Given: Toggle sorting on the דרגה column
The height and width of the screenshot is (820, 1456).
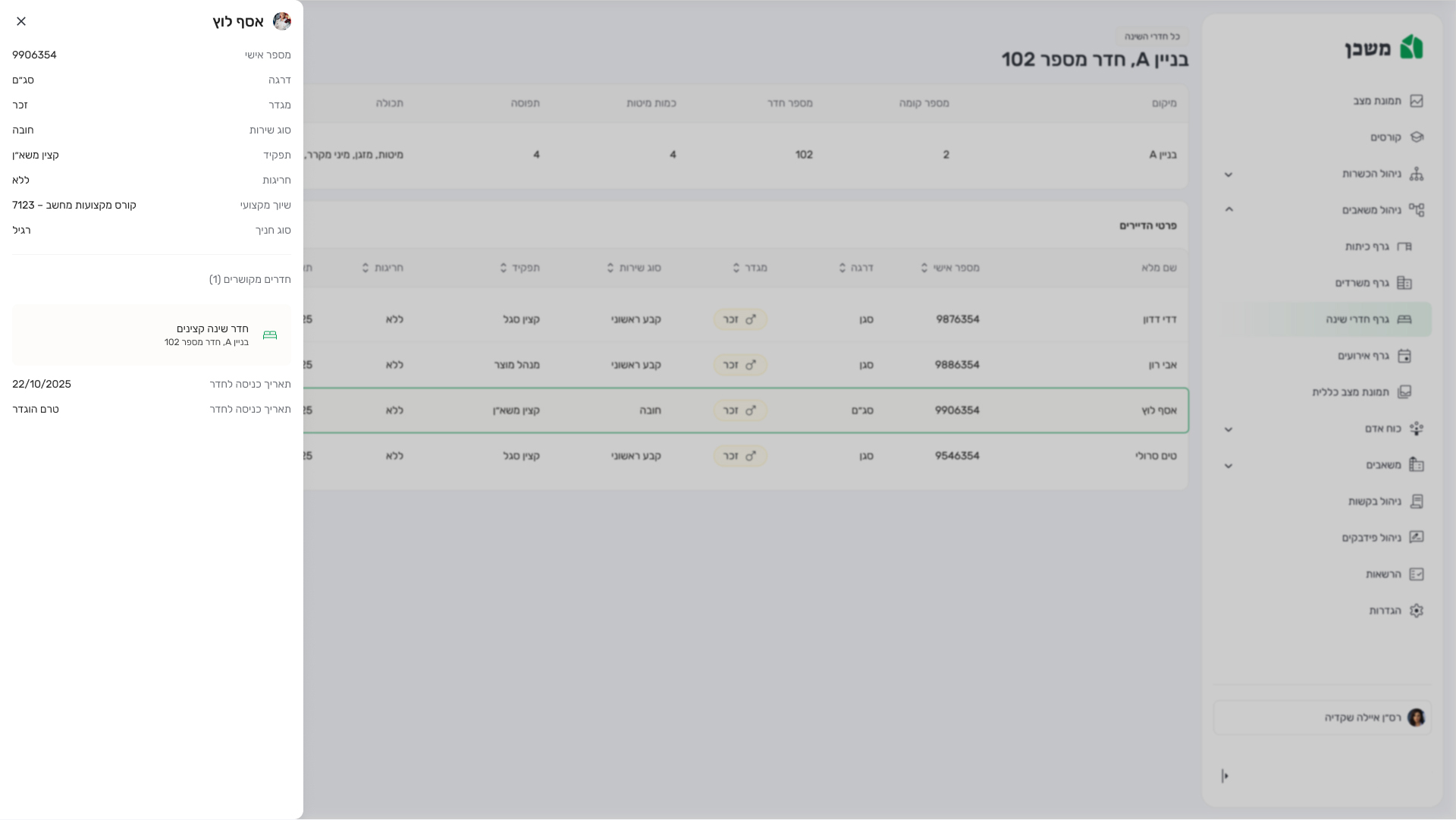Looking at the screenshot, I should (x=842, y=267).
